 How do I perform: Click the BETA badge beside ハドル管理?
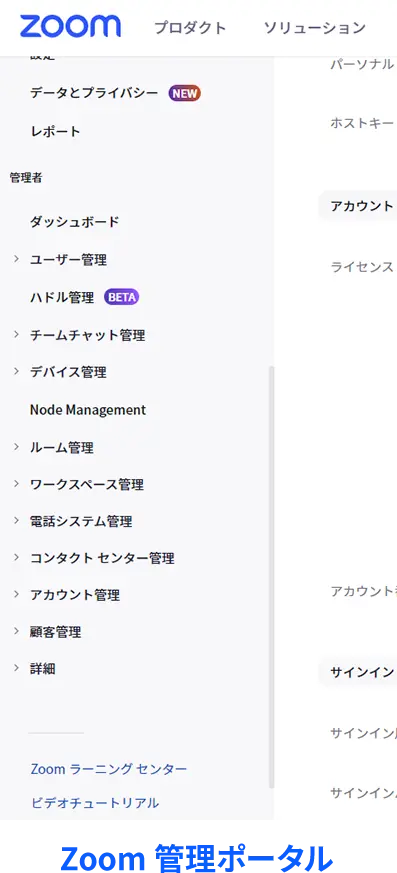(121, 297)
